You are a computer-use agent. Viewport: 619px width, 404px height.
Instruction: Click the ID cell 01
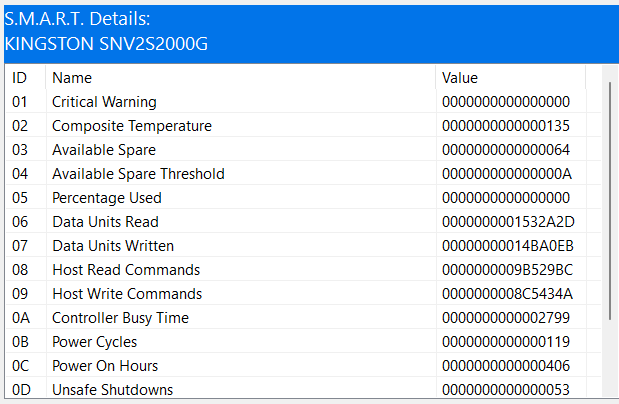pos(19,102)
